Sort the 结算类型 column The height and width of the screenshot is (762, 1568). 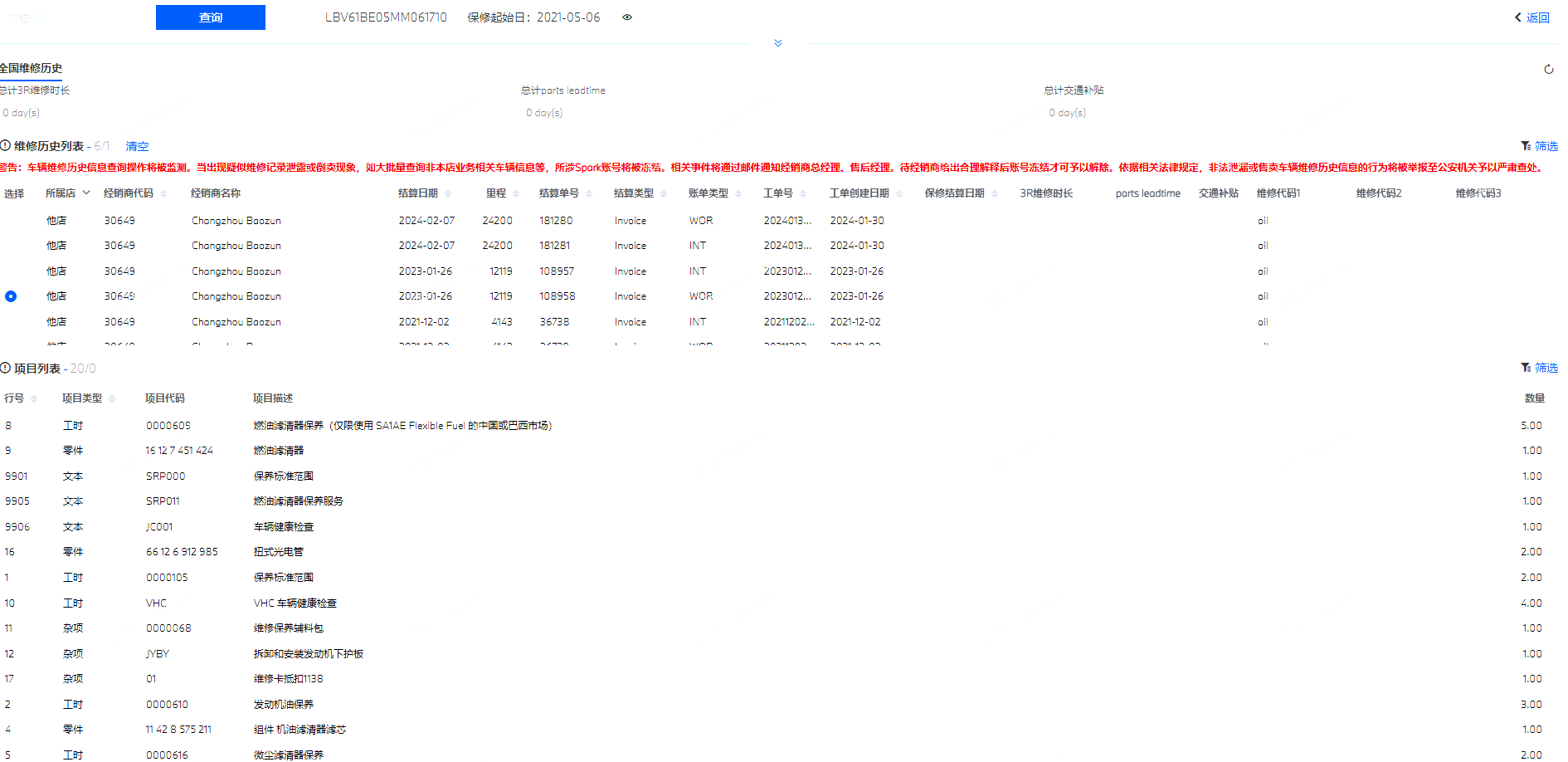[664, 194]
